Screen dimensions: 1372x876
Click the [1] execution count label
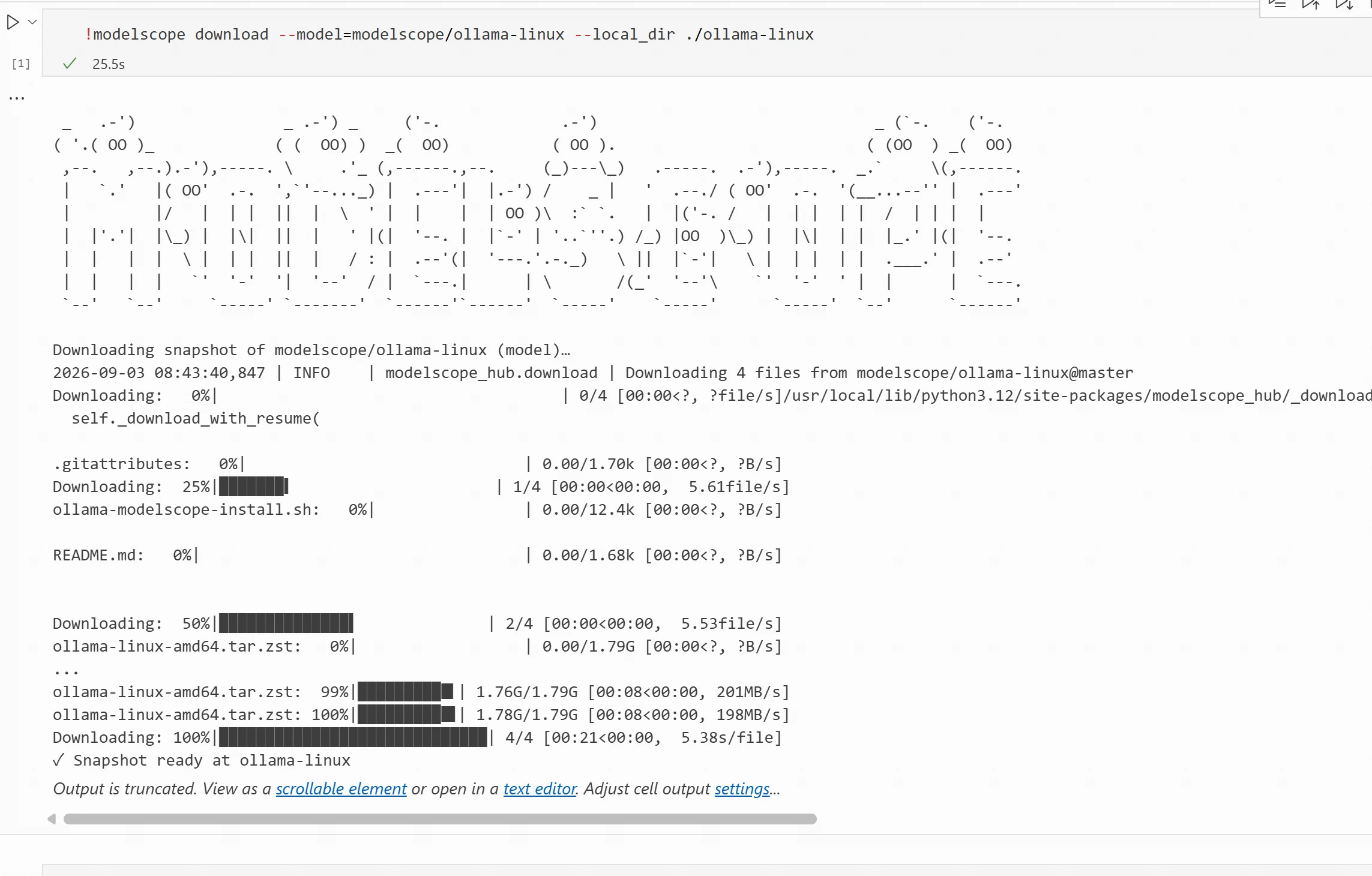[21, 64]
